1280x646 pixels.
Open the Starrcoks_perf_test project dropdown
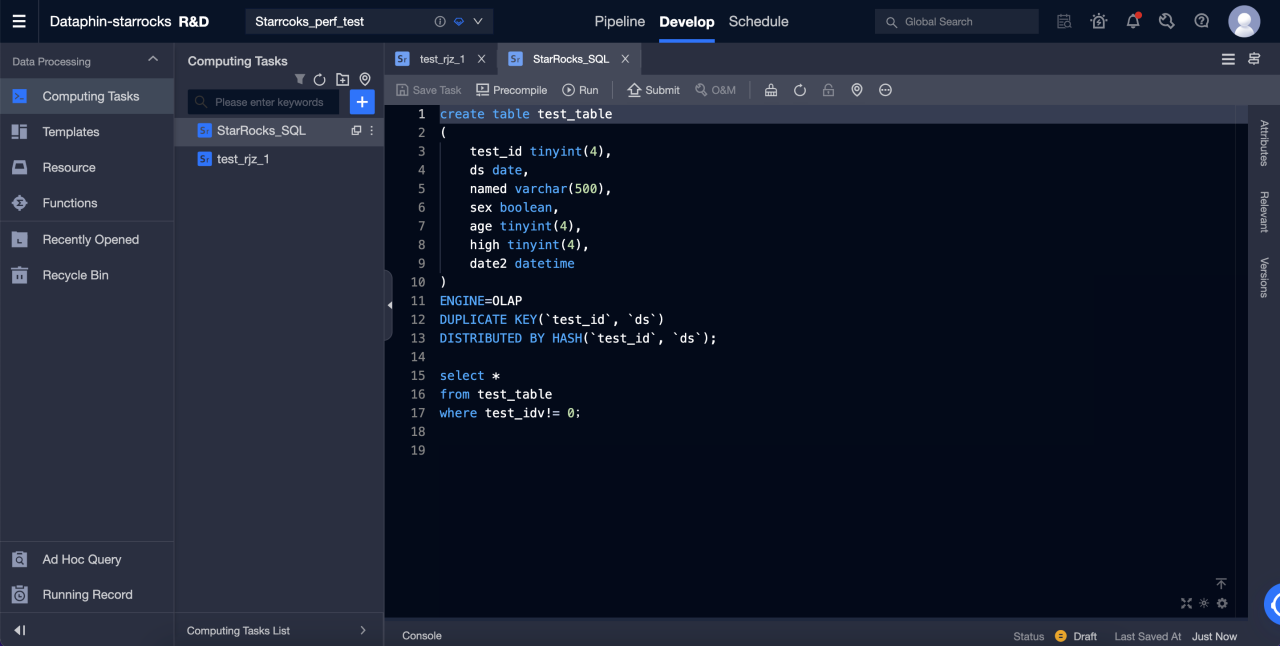tap(477, 21)
